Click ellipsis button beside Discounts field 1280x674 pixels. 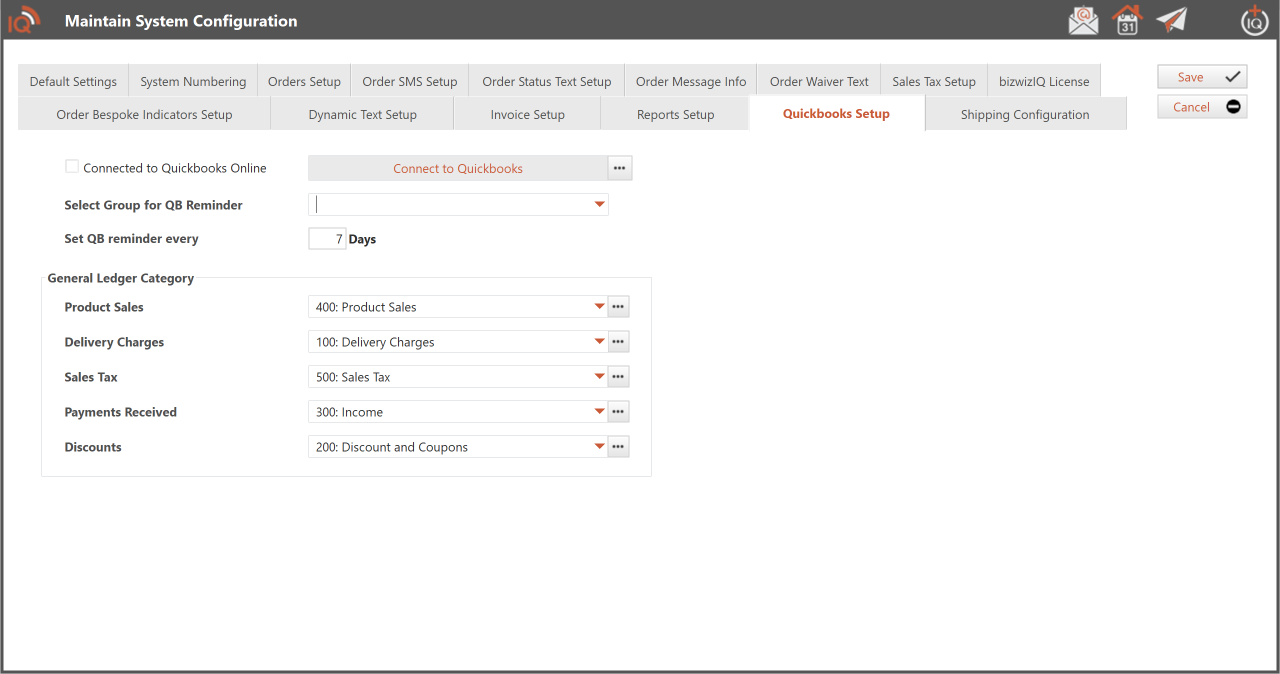click(x=619, y=447)
